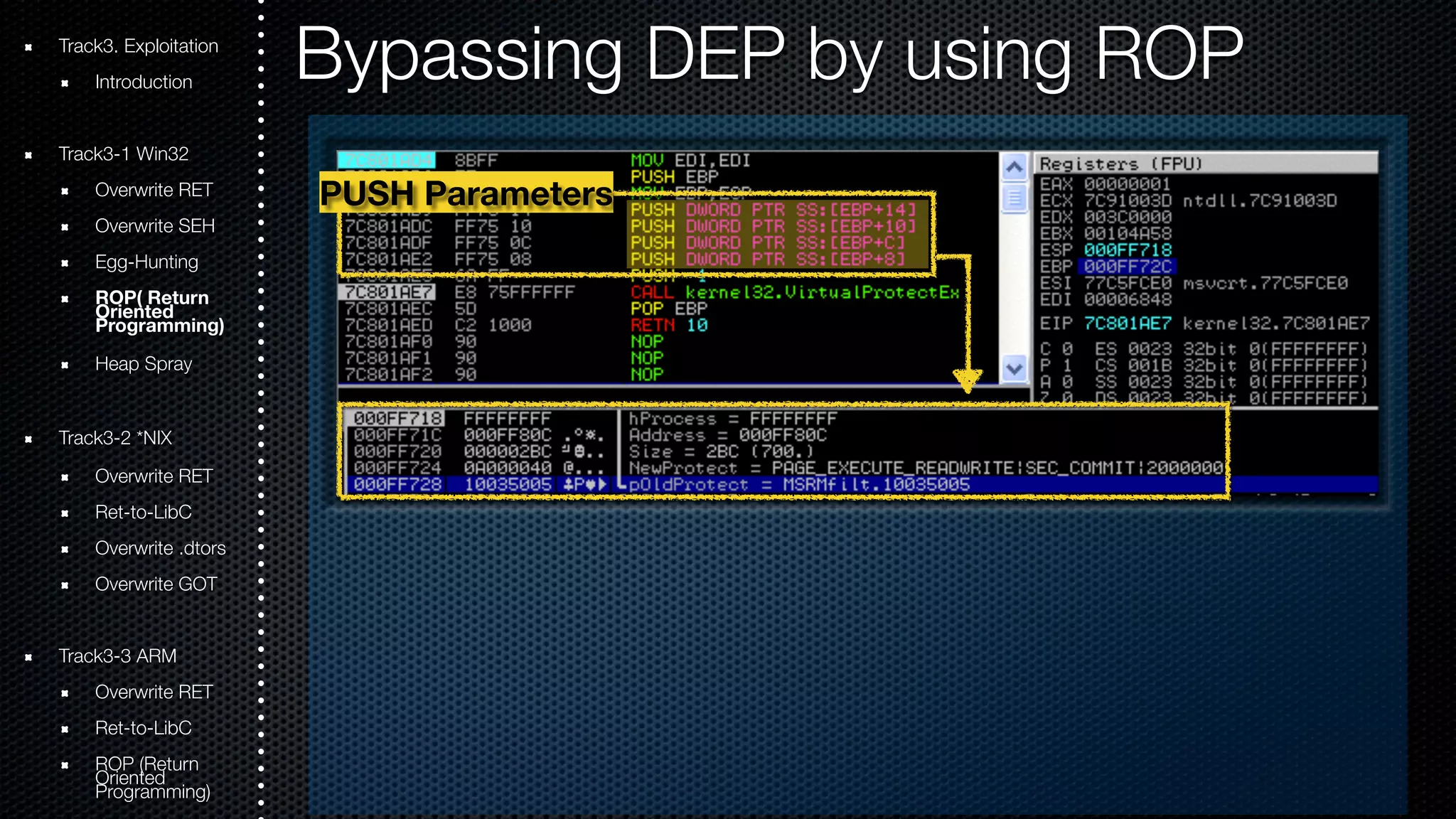
Task: Select the 'PUSH EBP' instruction row
Action: click(x=675, y=177)
